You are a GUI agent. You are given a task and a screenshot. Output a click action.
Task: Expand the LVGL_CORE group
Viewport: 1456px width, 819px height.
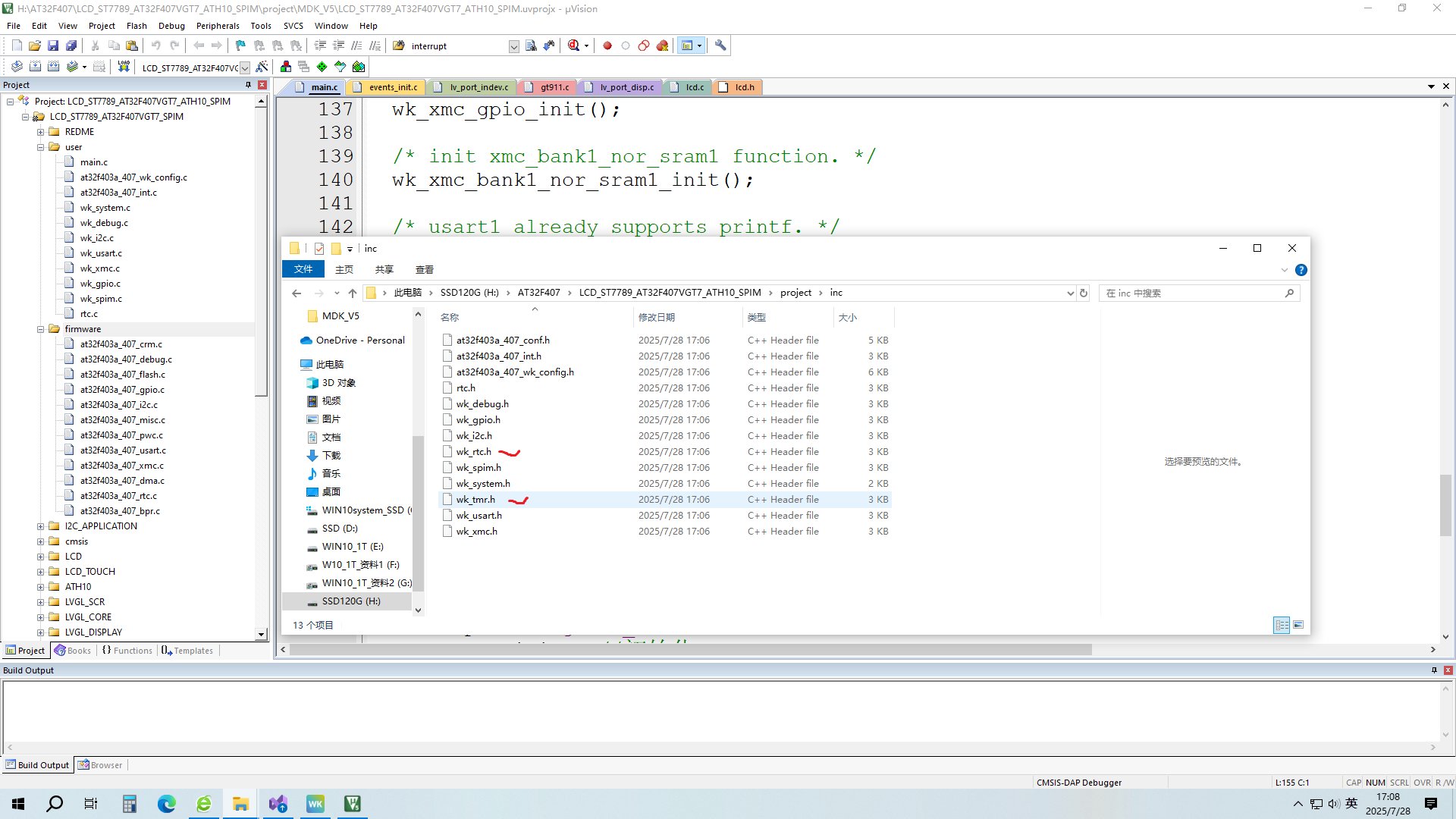click(x=41, y=617)
